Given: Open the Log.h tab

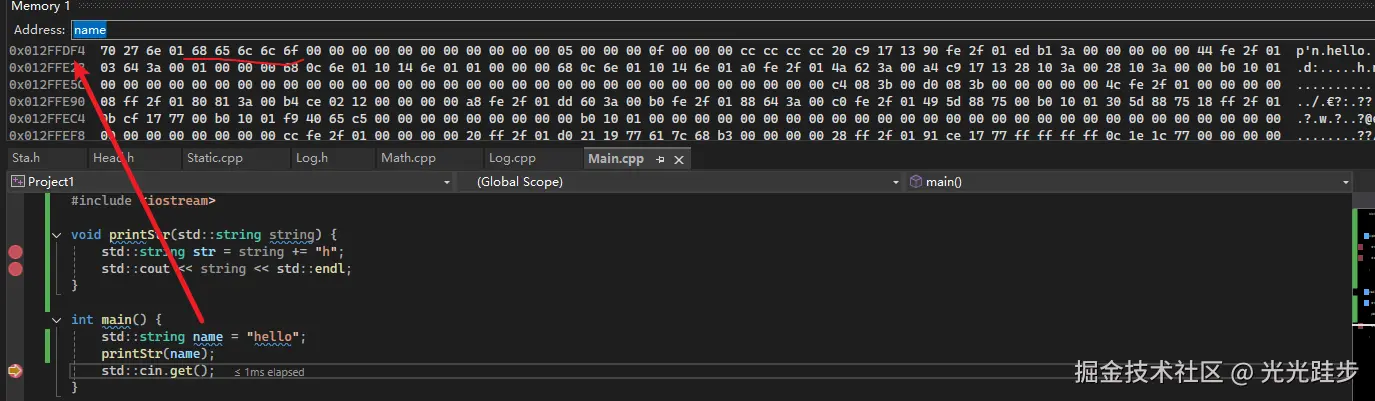Looking at the screenshot, I should [314, 159].
